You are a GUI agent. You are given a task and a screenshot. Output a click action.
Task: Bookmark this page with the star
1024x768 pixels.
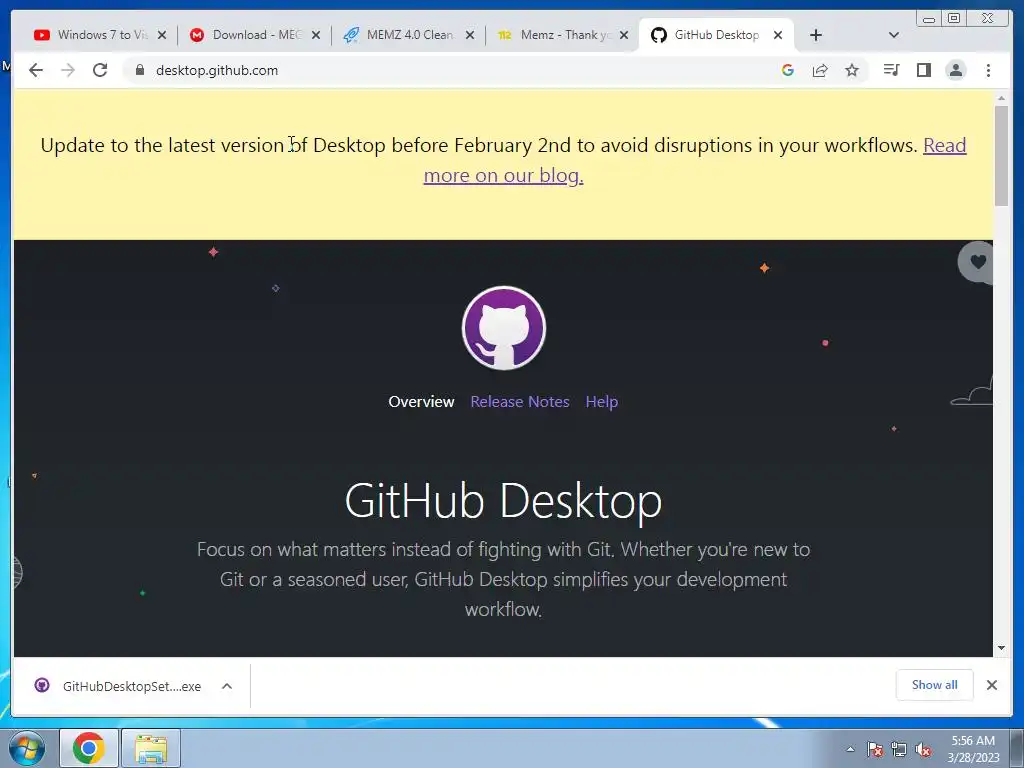click(852, 70)
